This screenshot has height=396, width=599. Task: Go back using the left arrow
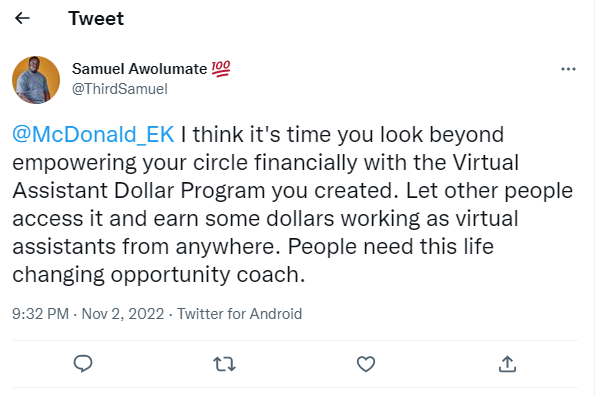coord(22,18)
